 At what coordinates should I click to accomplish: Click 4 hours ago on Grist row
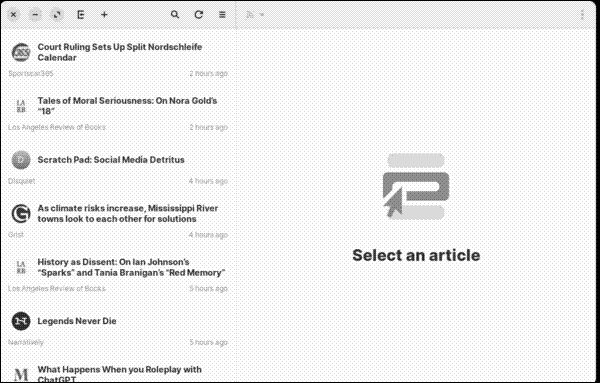coord(208,235)
